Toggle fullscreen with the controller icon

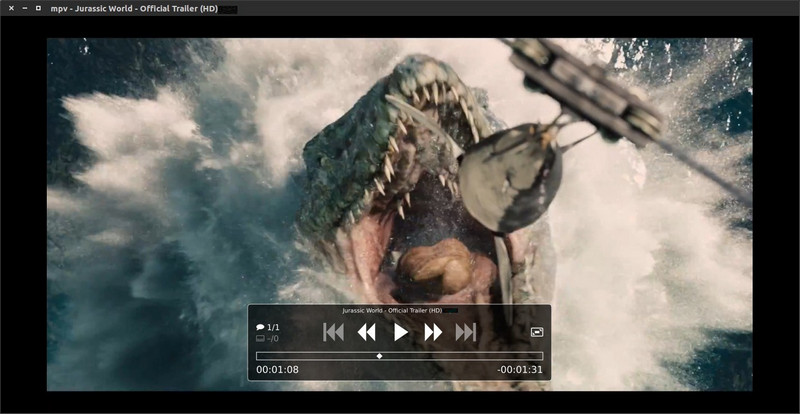[x=537, y=331]
